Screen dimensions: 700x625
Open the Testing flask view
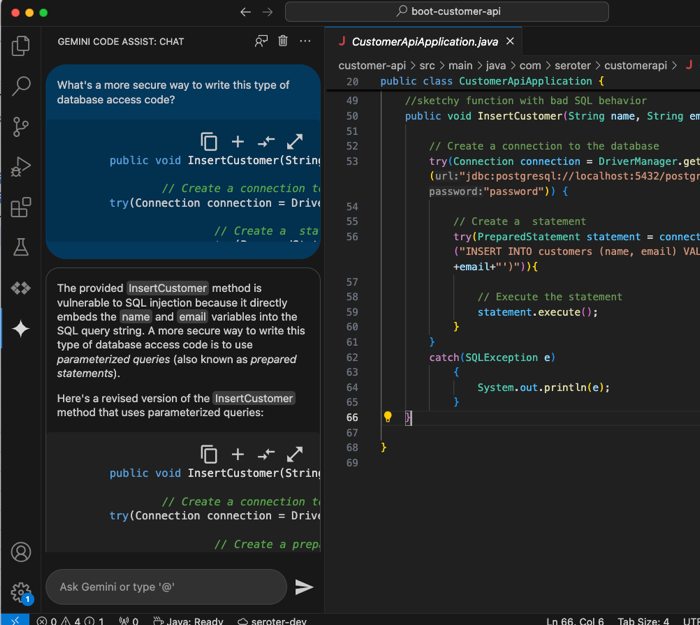pos(20,247)
